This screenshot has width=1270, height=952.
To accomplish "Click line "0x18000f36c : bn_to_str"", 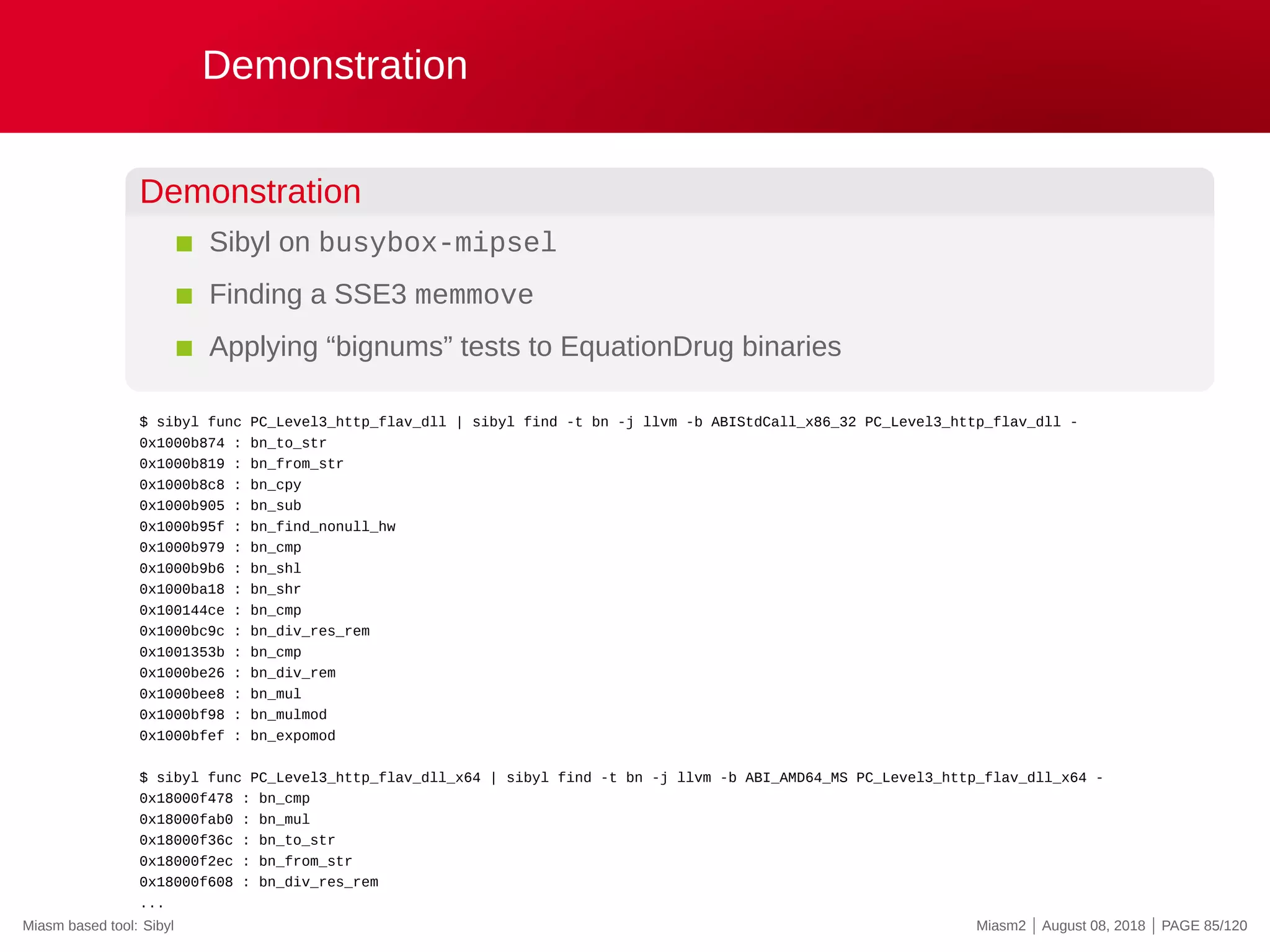I will coord(237,840).
